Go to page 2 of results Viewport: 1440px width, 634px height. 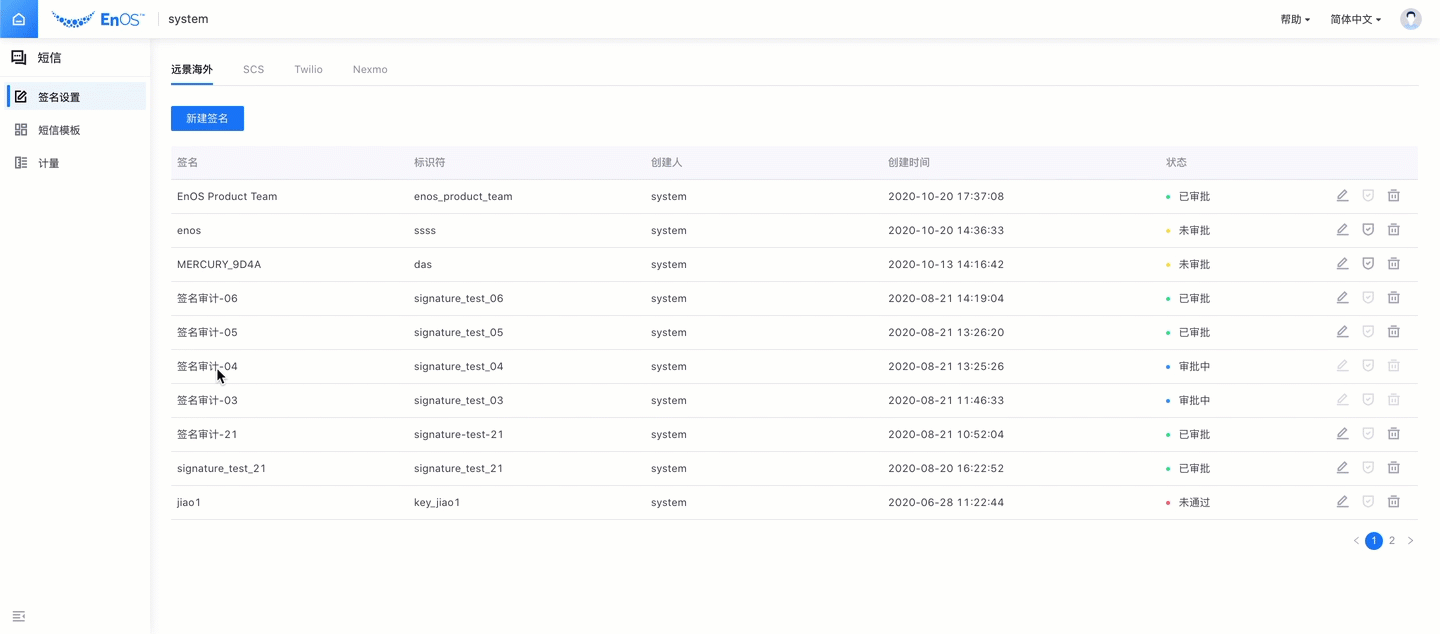coord(1391,541)
